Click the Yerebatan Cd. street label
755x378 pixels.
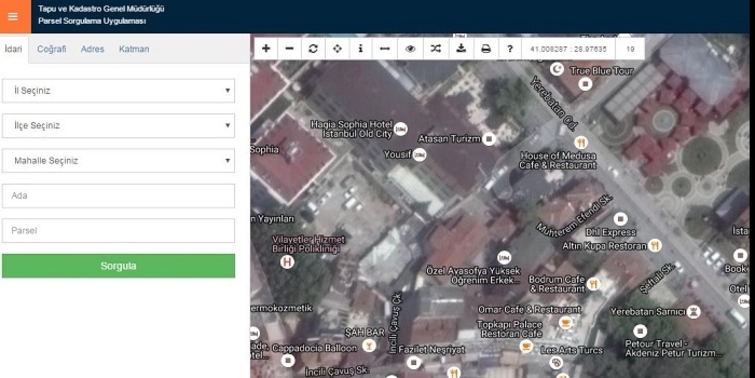tap(554, 104)
